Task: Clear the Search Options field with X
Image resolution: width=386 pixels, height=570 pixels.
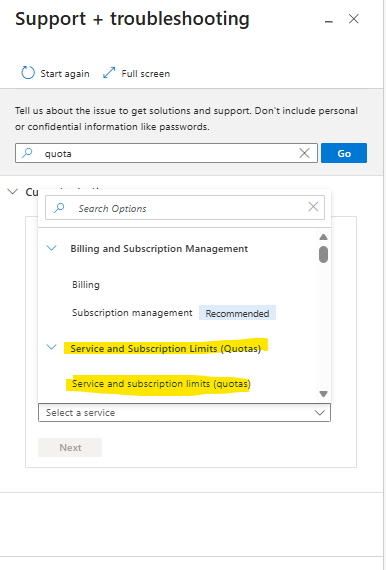Action: tap(313, 207)
